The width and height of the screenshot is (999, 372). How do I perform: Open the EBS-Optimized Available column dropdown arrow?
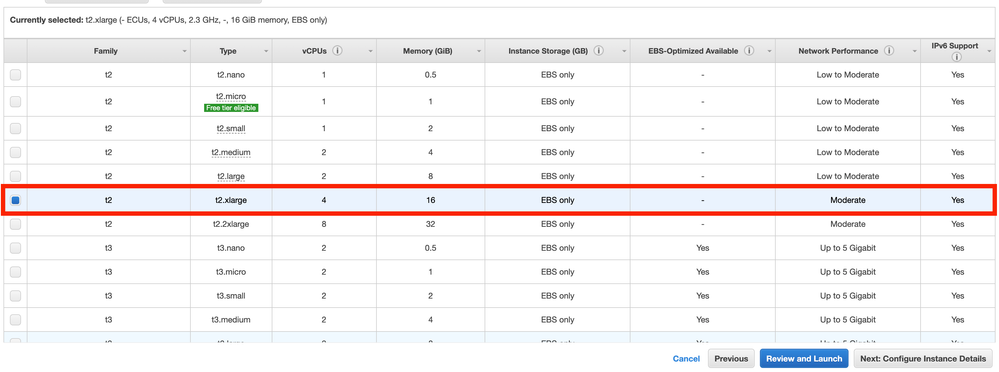pyautogui.click(x=770, y=51)
